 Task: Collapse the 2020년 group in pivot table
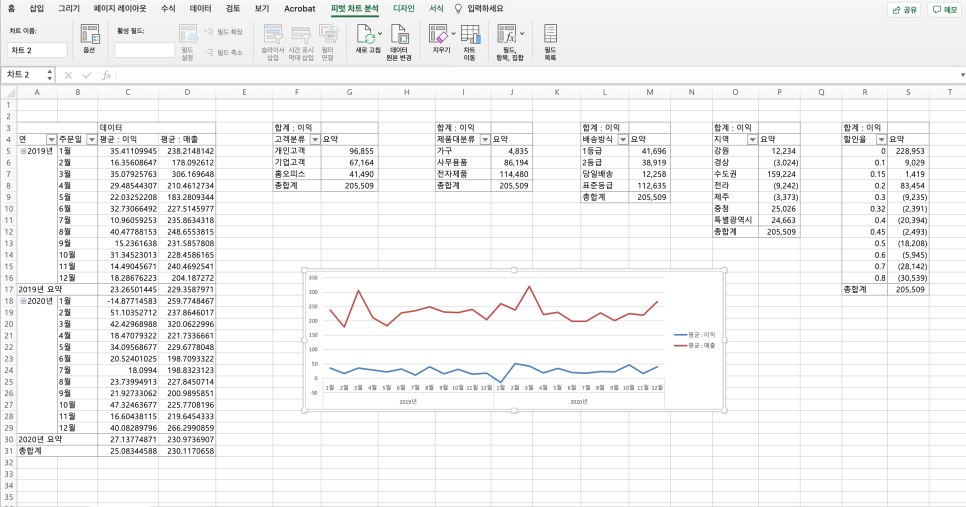point(23,301)
